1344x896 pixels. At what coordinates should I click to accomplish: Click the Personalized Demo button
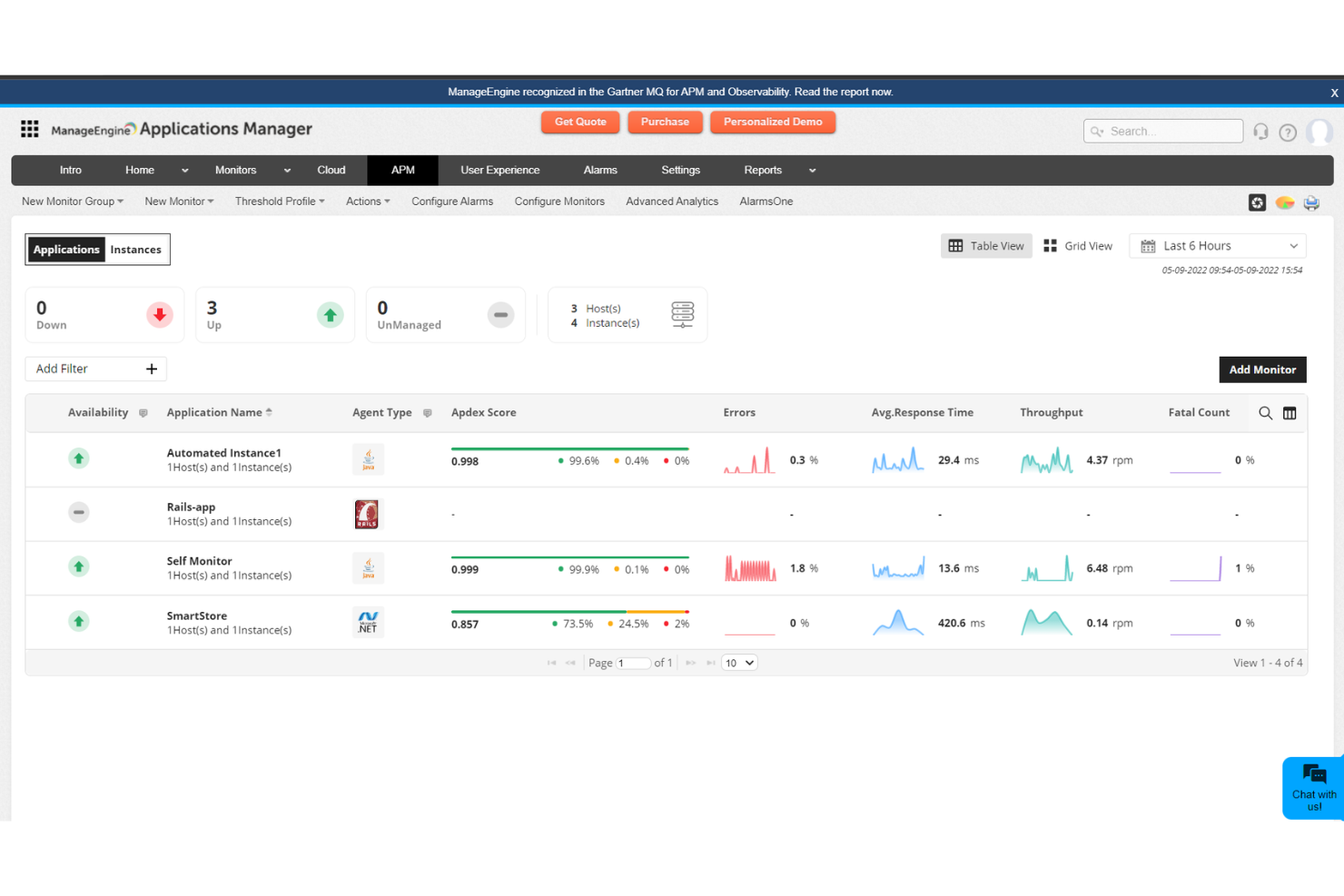[x=773, y=122]
